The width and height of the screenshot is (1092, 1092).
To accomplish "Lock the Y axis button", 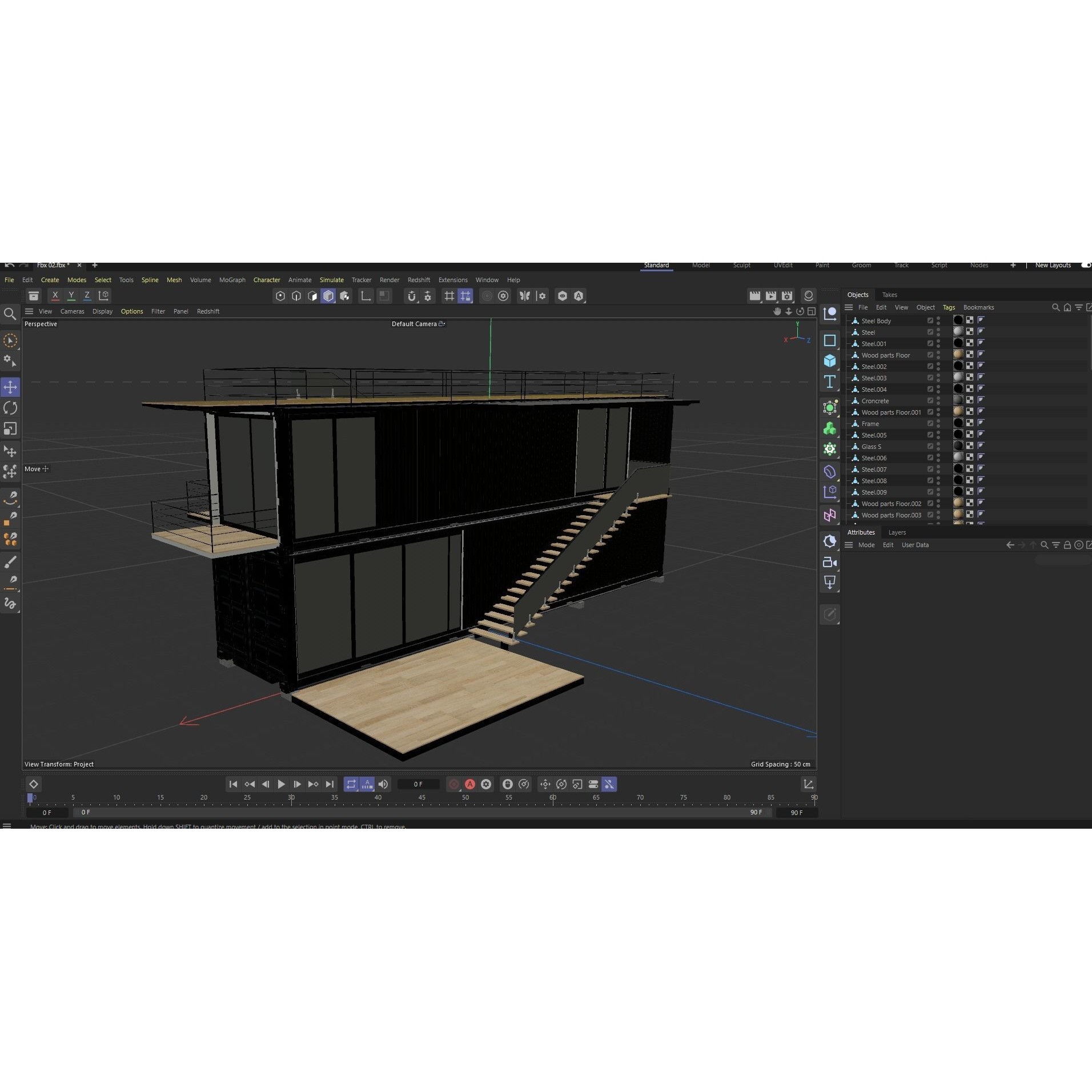I will click(x=71, y=295).
